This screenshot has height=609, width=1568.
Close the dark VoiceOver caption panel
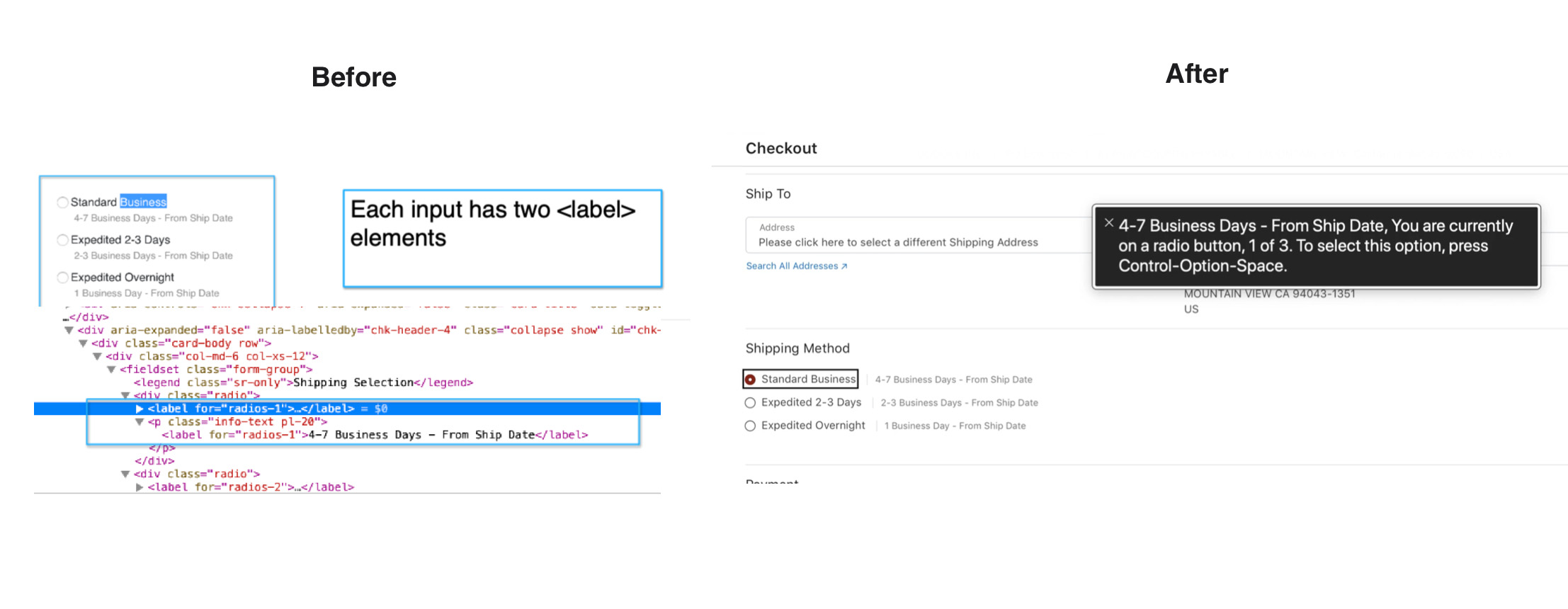1109,223
